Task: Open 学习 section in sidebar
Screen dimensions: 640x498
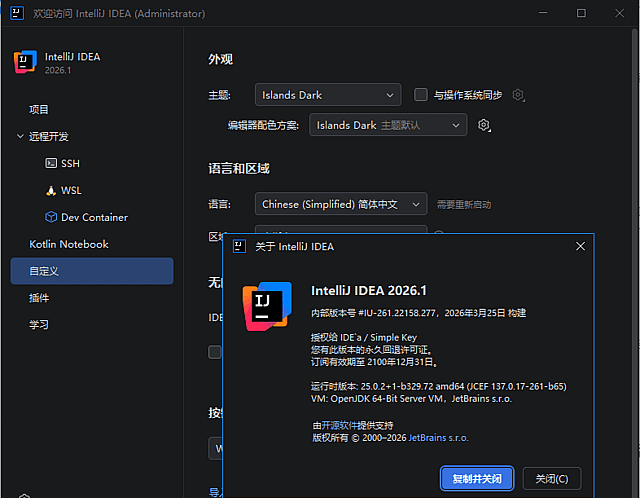Action: 39,325
